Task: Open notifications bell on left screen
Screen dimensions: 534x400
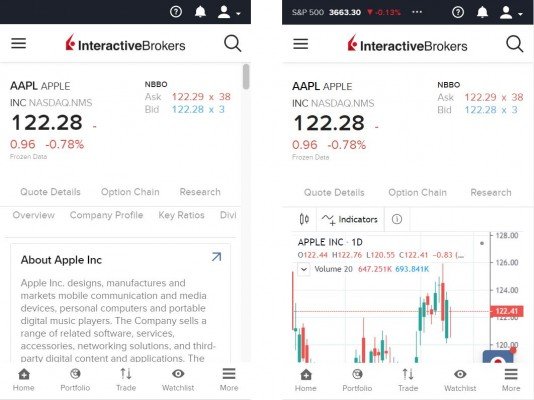Action: point(200,12)
